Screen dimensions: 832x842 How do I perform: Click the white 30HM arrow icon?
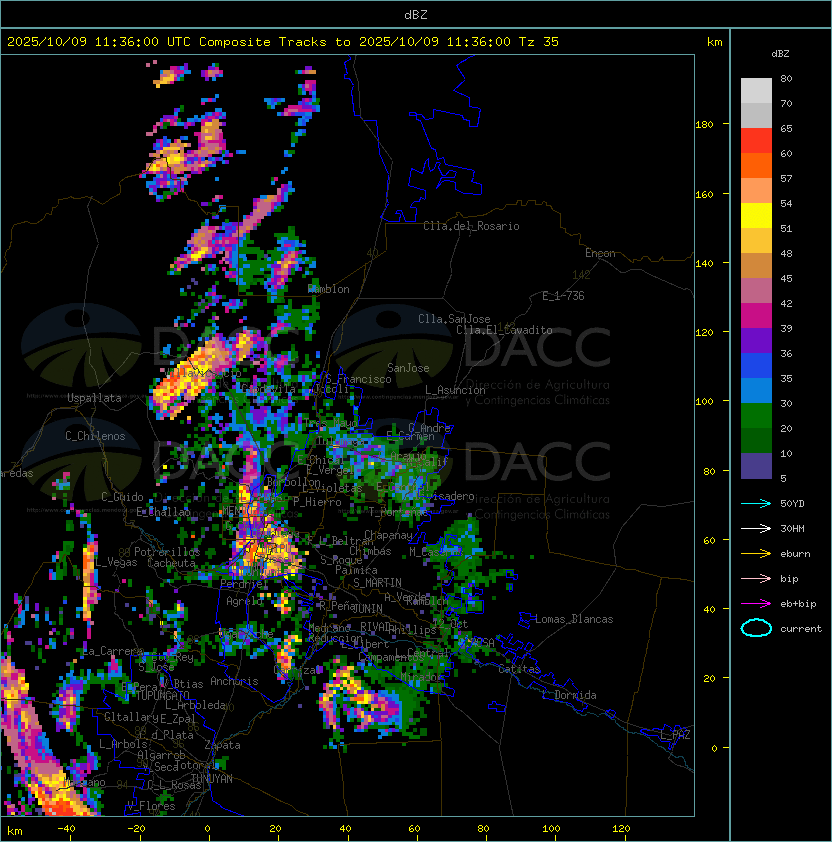click(756, 528)
